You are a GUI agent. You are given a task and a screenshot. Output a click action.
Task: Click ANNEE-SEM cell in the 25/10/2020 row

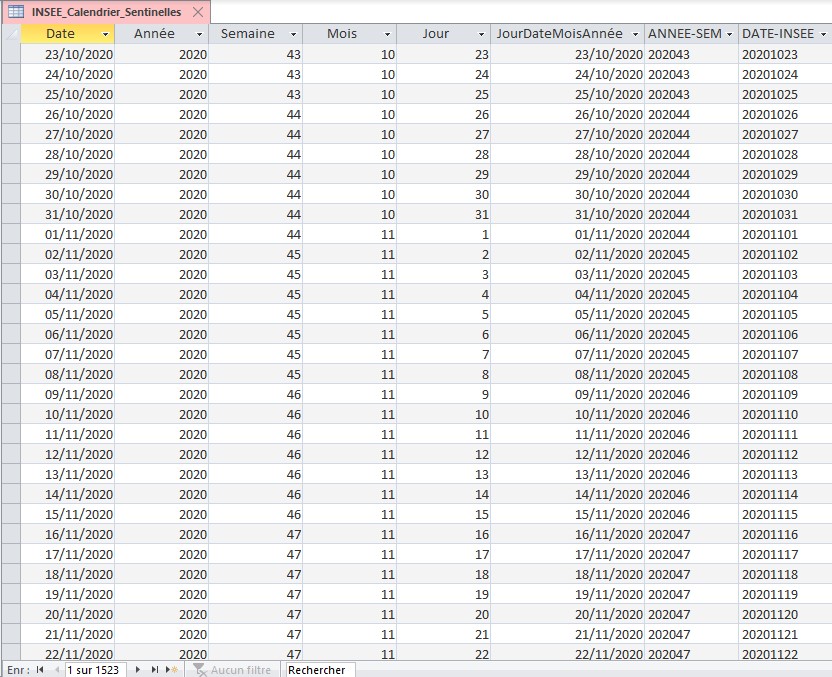(691, 94)
